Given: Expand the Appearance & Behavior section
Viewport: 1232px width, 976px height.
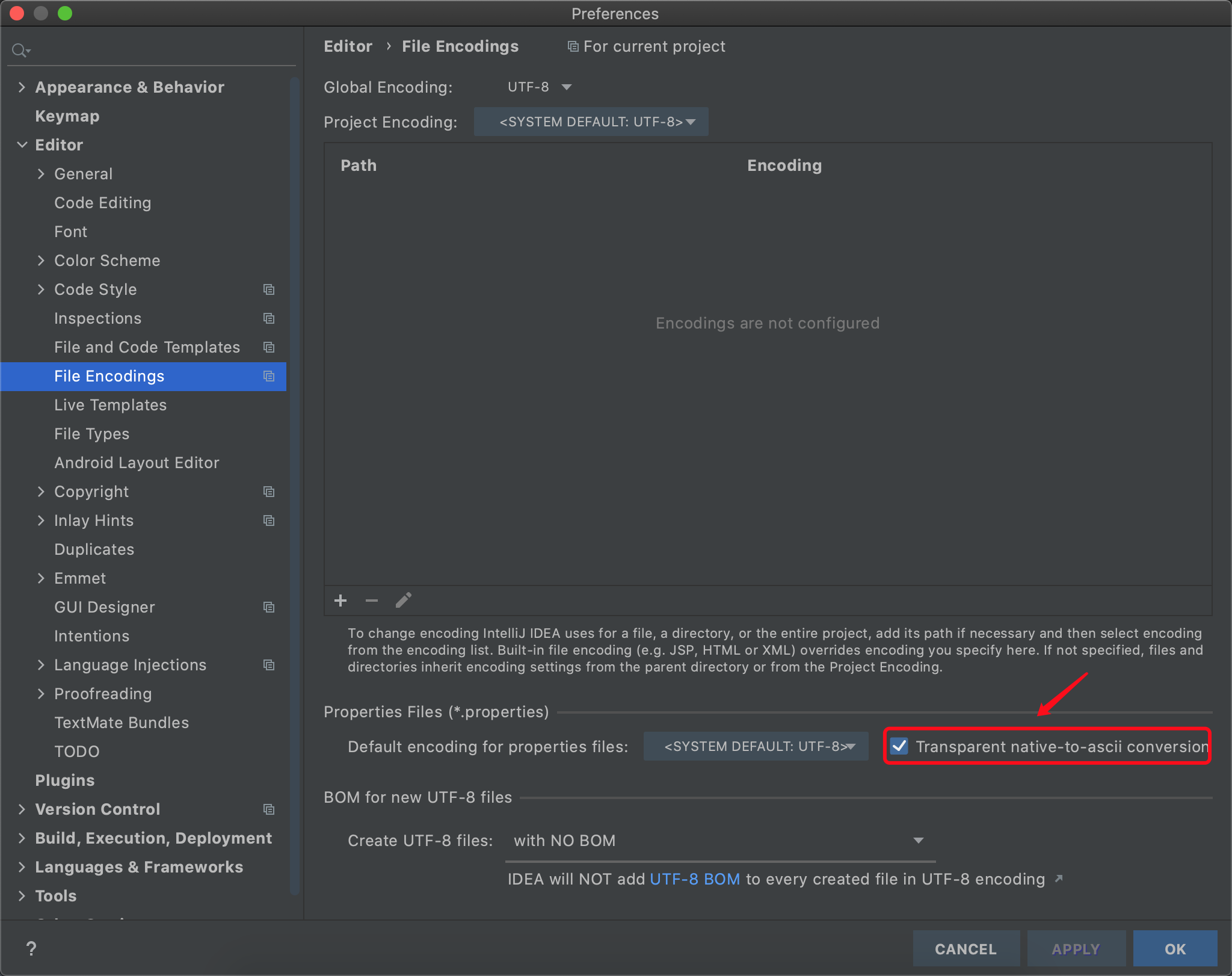Looking at the screenshot, I should 22,87.
